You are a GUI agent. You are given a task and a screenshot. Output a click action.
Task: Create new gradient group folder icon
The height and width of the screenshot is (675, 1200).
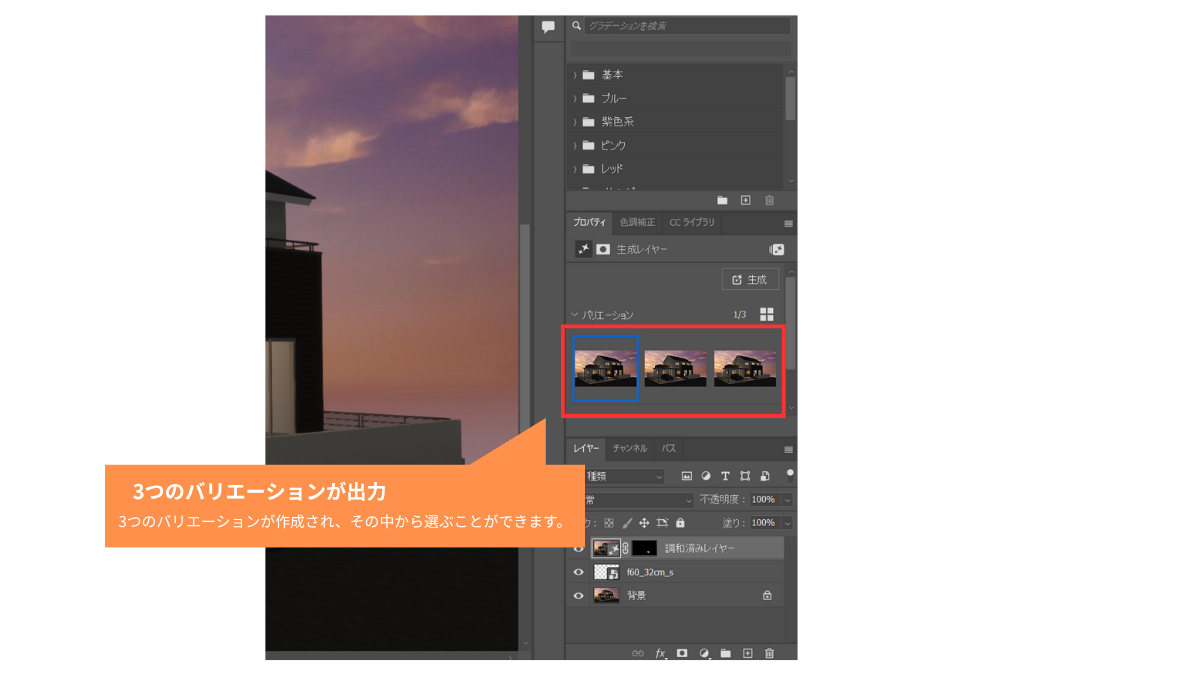coord(722,200)
